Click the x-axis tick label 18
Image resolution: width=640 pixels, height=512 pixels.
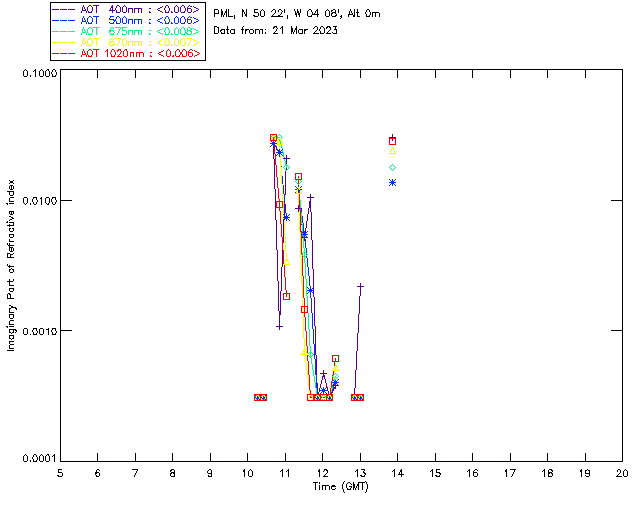[x=547, y=473]
